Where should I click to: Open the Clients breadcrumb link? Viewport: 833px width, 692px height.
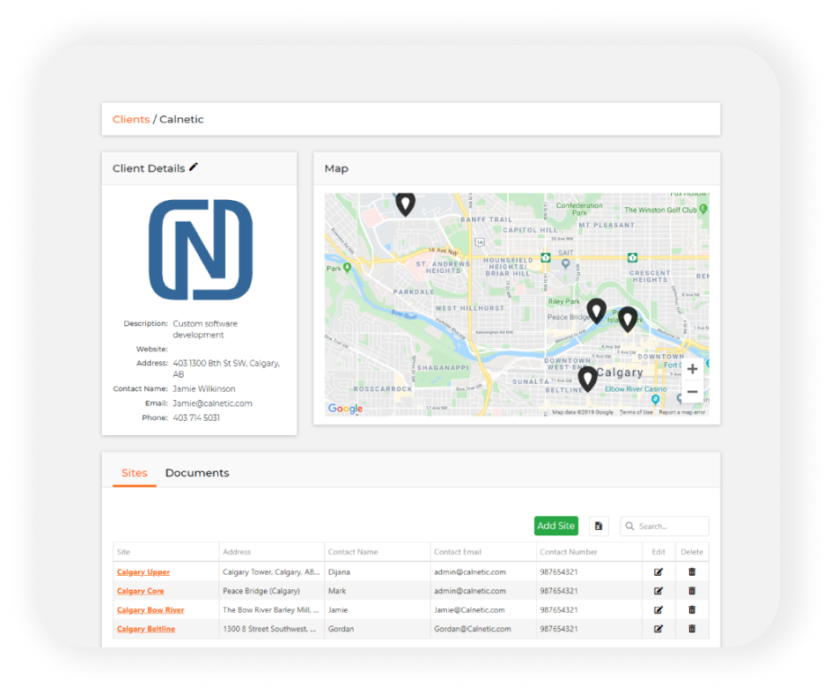click(x=131, y=119)
